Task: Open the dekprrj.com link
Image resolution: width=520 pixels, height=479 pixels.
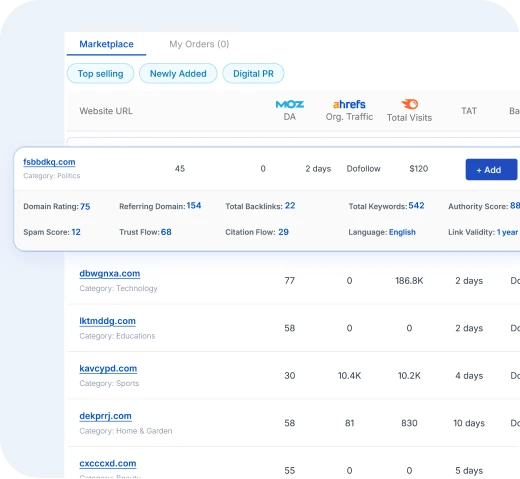Action: point(105,416)
